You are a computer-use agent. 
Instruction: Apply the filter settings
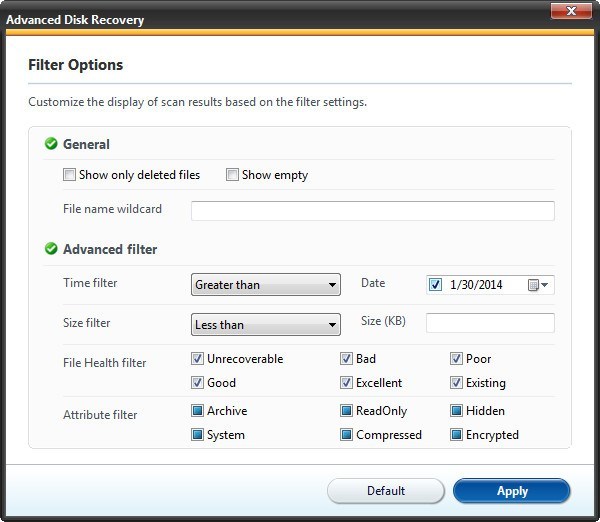tap(512, 491)
